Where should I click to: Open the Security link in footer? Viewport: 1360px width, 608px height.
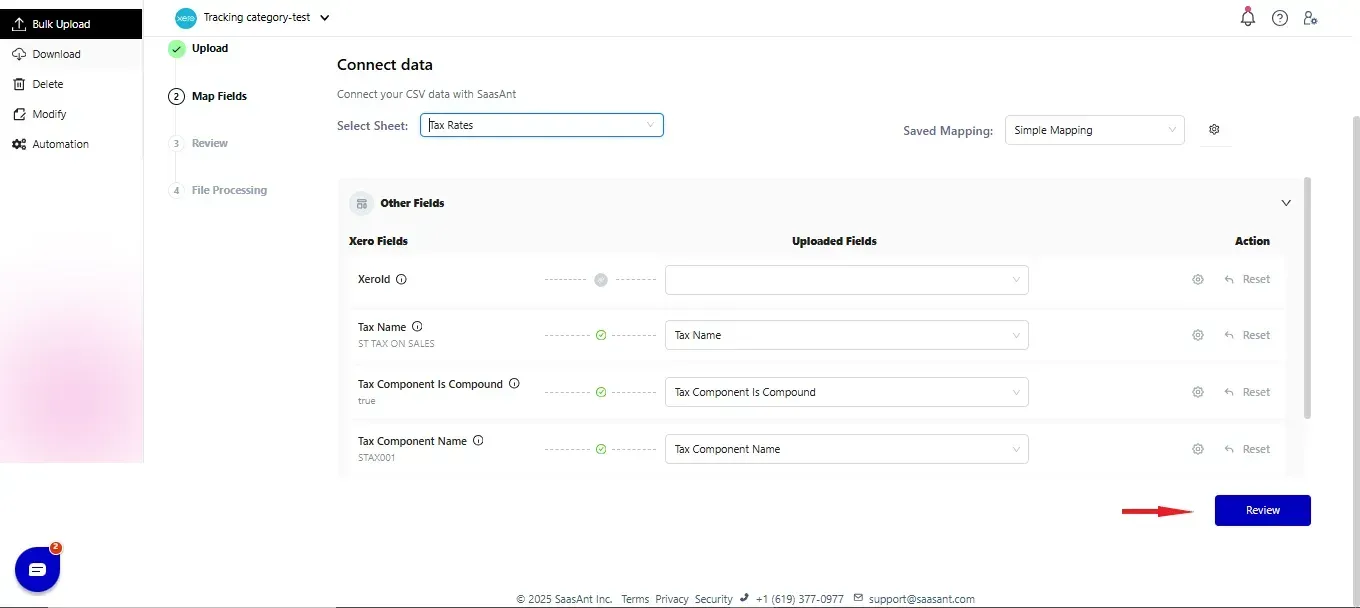point(714,599)
